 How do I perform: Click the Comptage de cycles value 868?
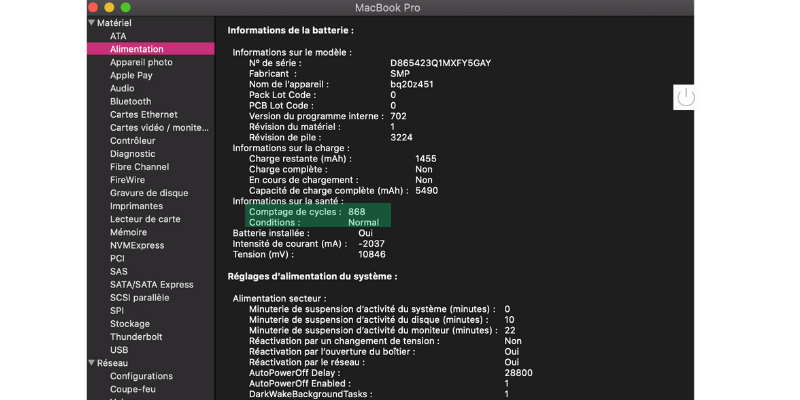357,212
